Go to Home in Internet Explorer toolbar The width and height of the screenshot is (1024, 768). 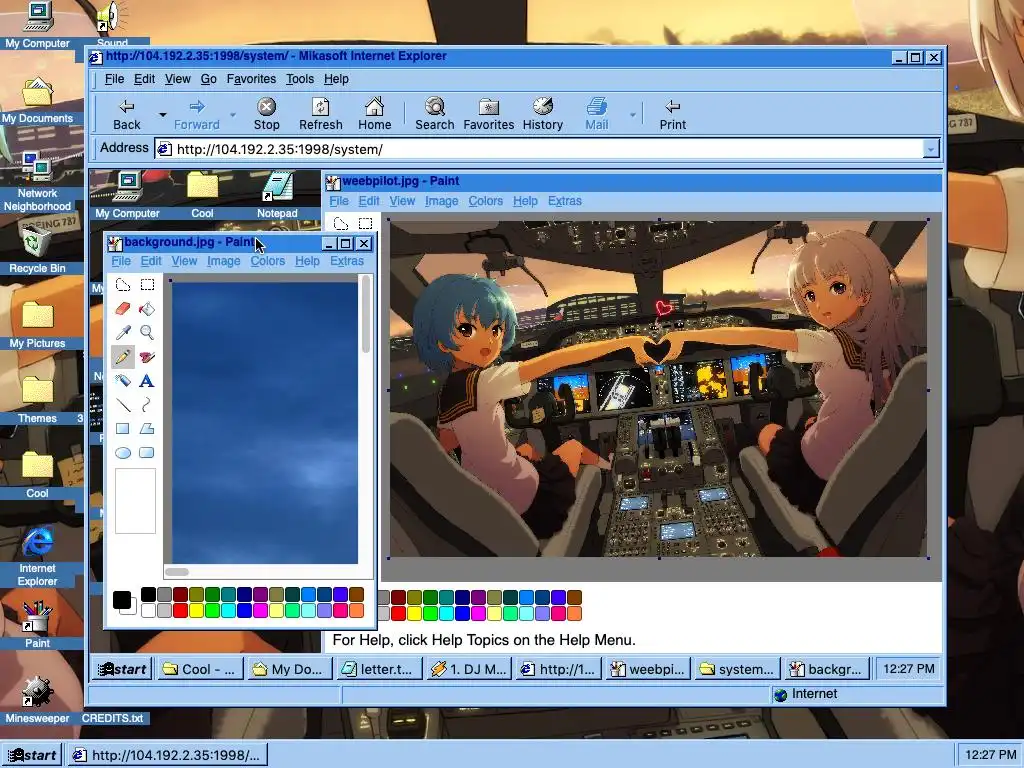374,114
